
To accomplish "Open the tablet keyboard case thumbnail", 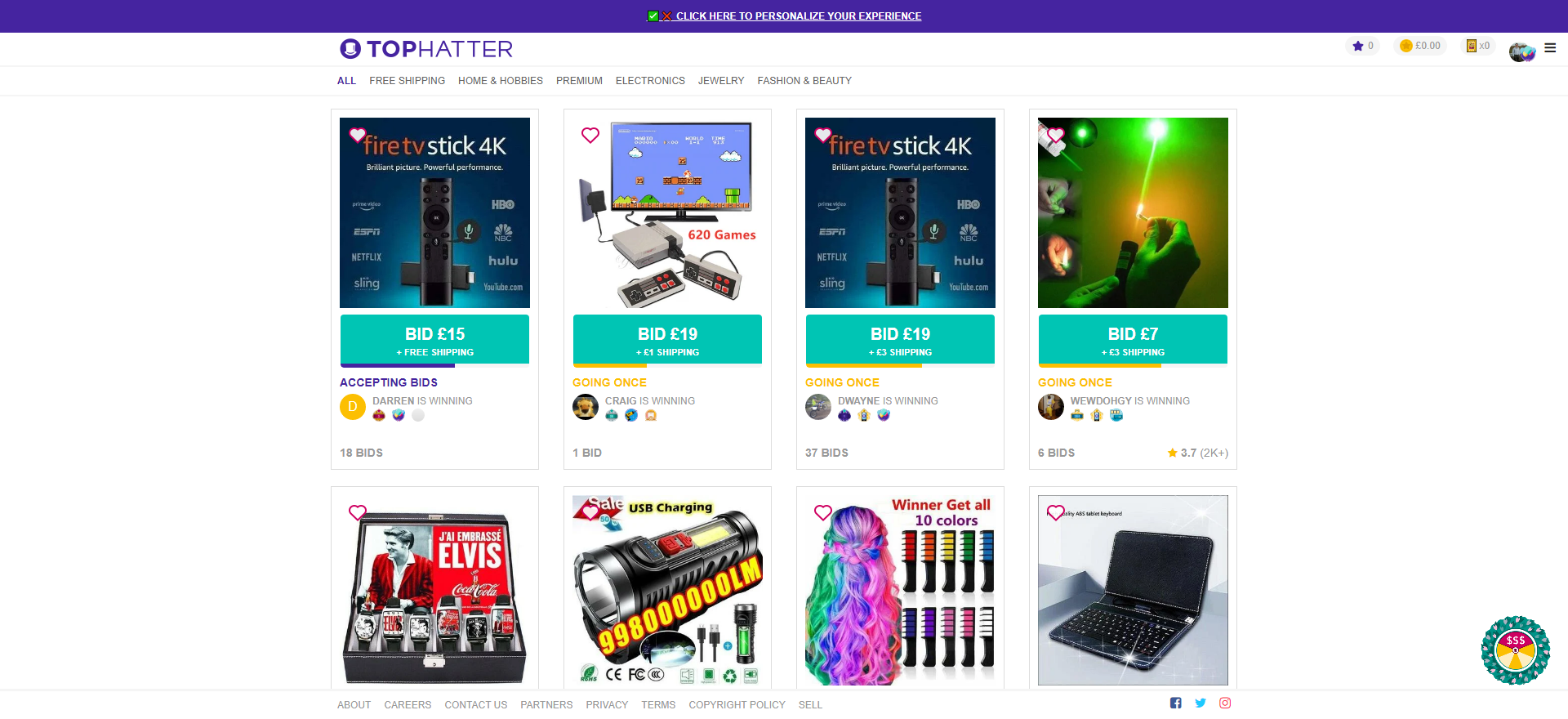I will tap(1133, 590).
